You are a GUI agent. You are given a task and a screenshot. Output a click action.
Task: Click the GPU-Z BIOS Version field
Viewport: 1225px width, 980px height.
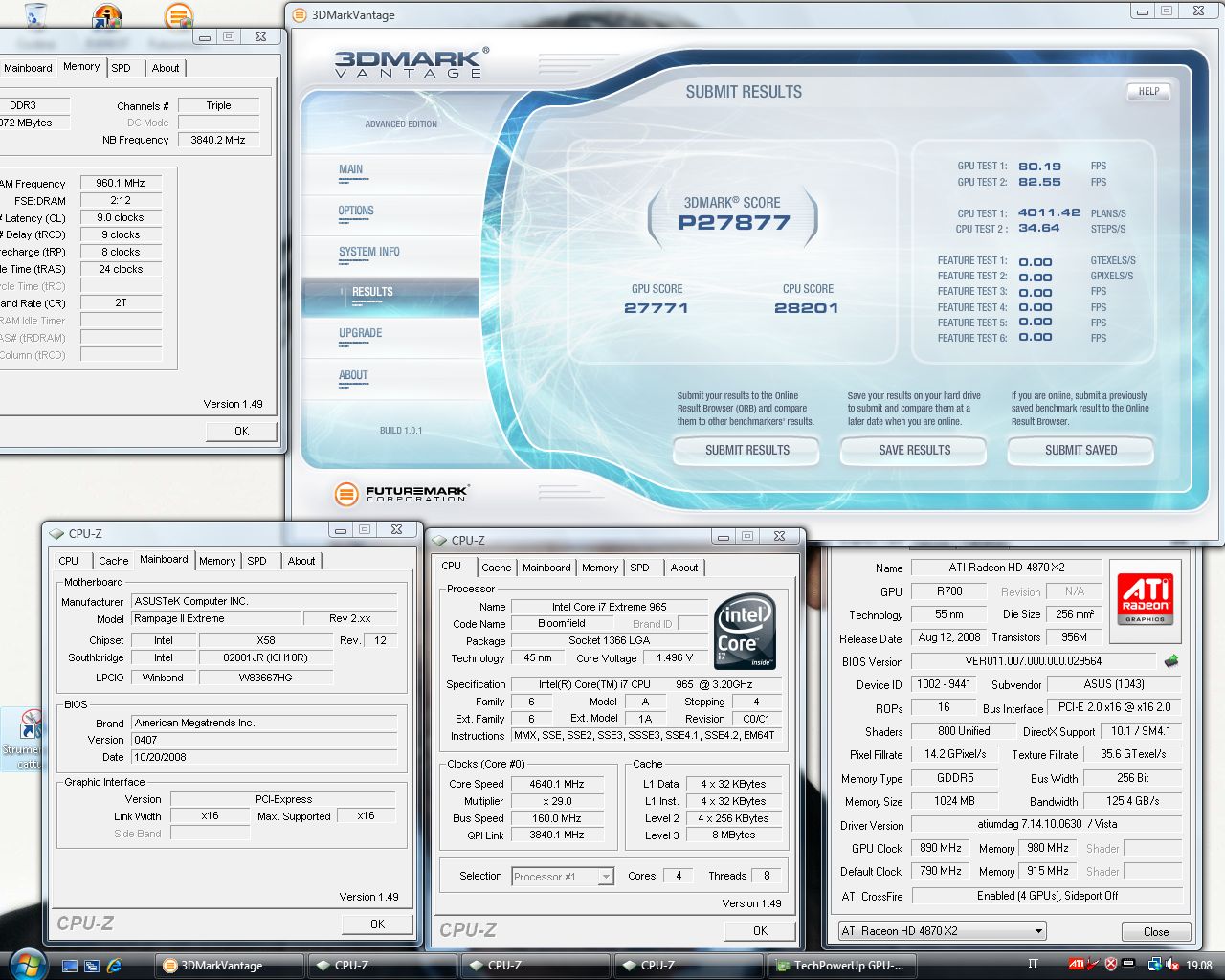coord(1033,661)
